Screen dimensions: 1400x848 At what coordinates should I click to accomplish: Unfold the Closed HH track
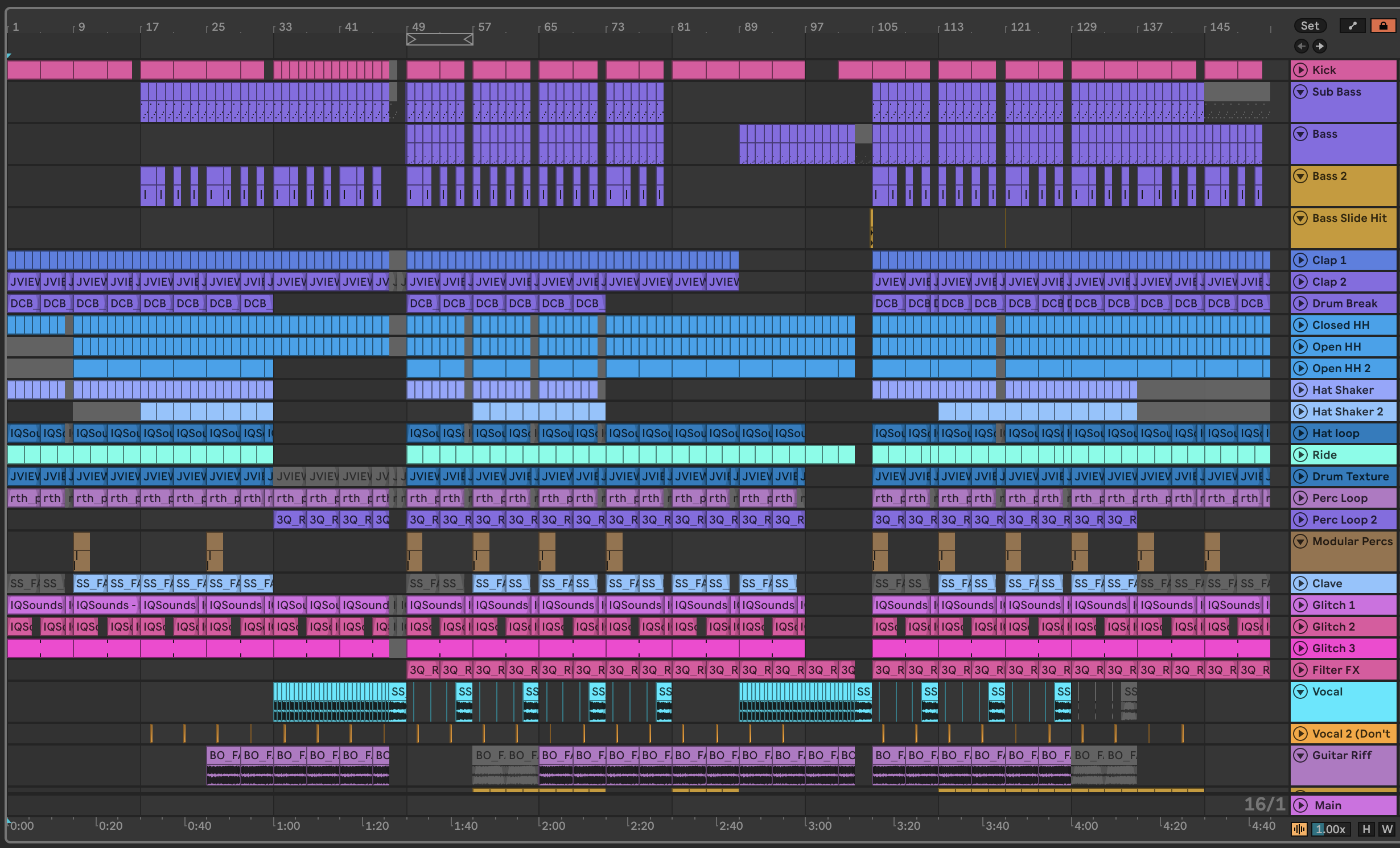click(1300, 325)
